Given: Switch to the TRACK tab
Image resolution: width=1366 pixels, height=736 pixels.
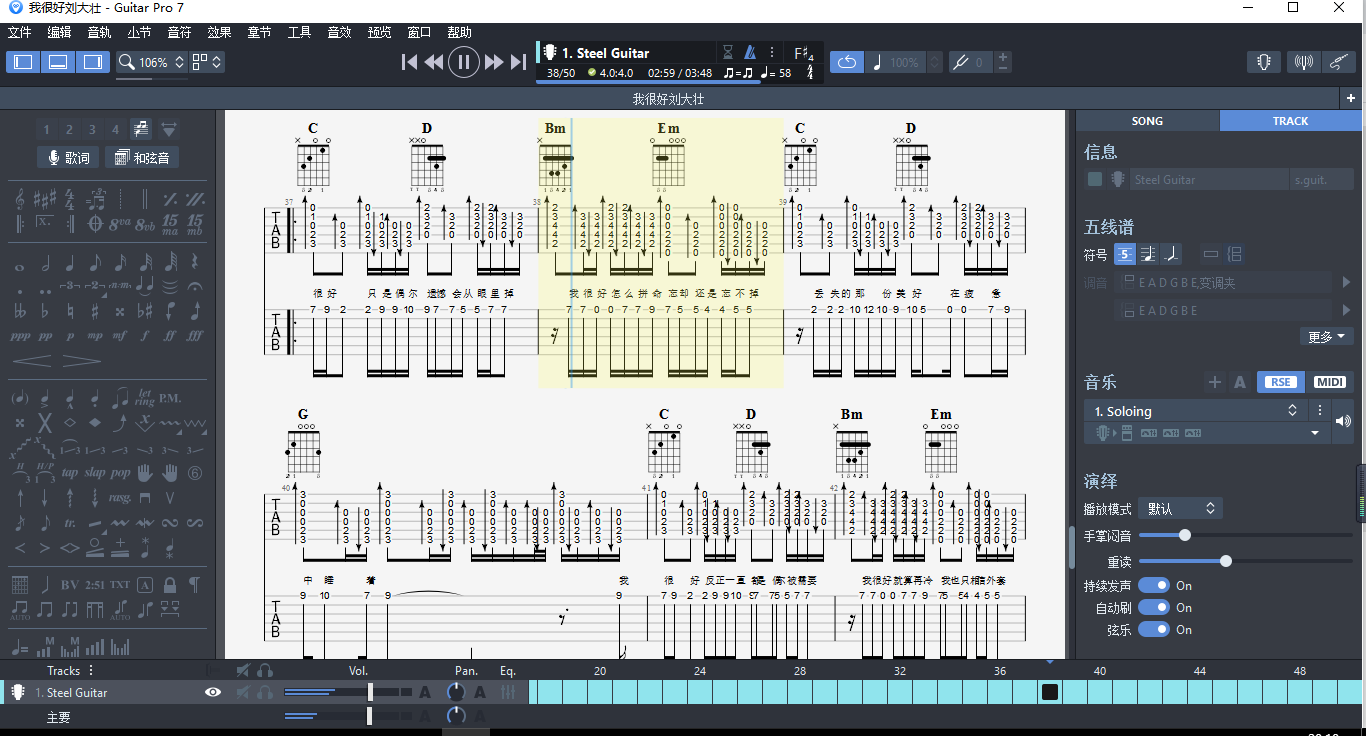Looking at the screenshot, I should tap(1290, 121).
